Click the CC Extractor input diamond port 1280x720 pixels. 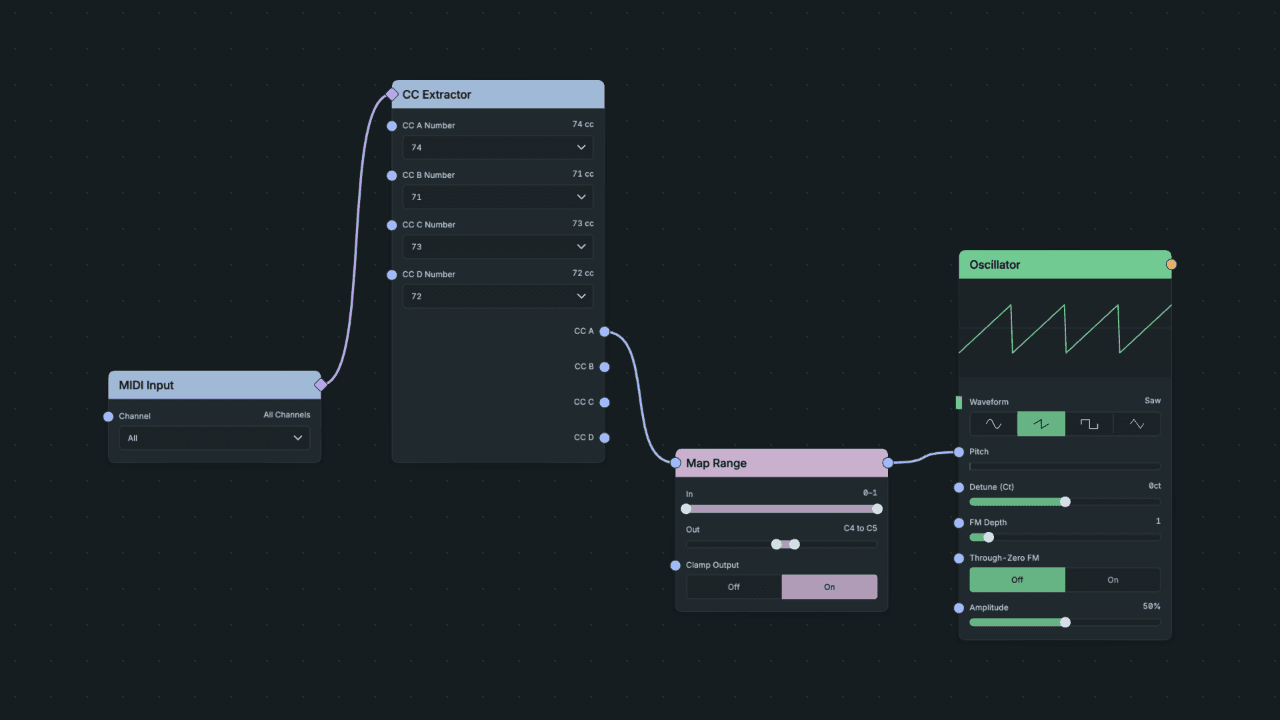[392, 95]
